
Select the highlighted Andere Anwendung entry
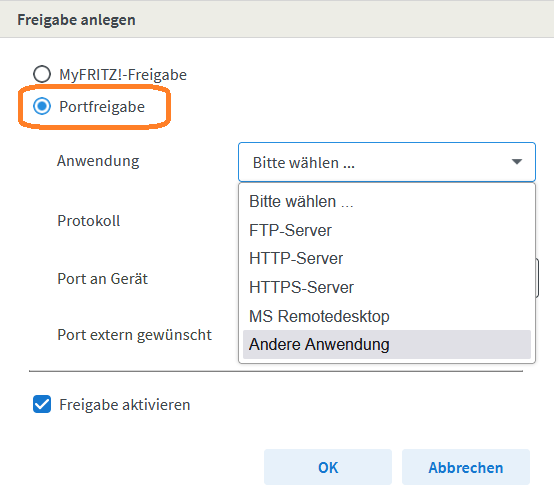coord(387,344)
